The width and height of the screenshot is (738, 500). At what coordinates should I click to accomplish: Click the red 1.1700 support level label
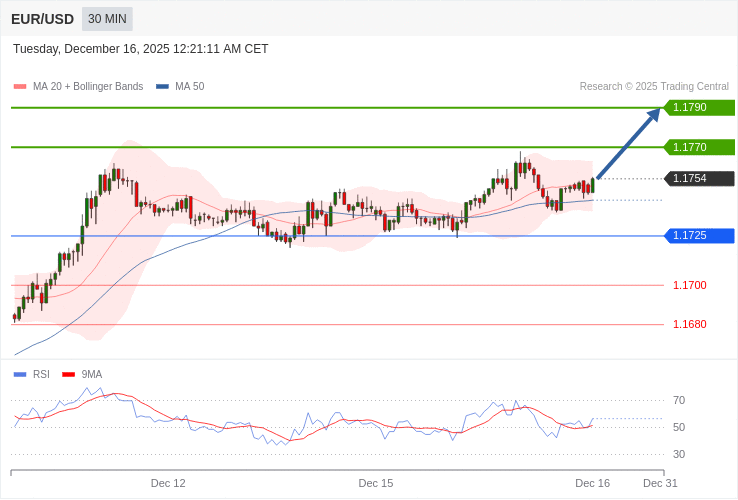(689, 285)
